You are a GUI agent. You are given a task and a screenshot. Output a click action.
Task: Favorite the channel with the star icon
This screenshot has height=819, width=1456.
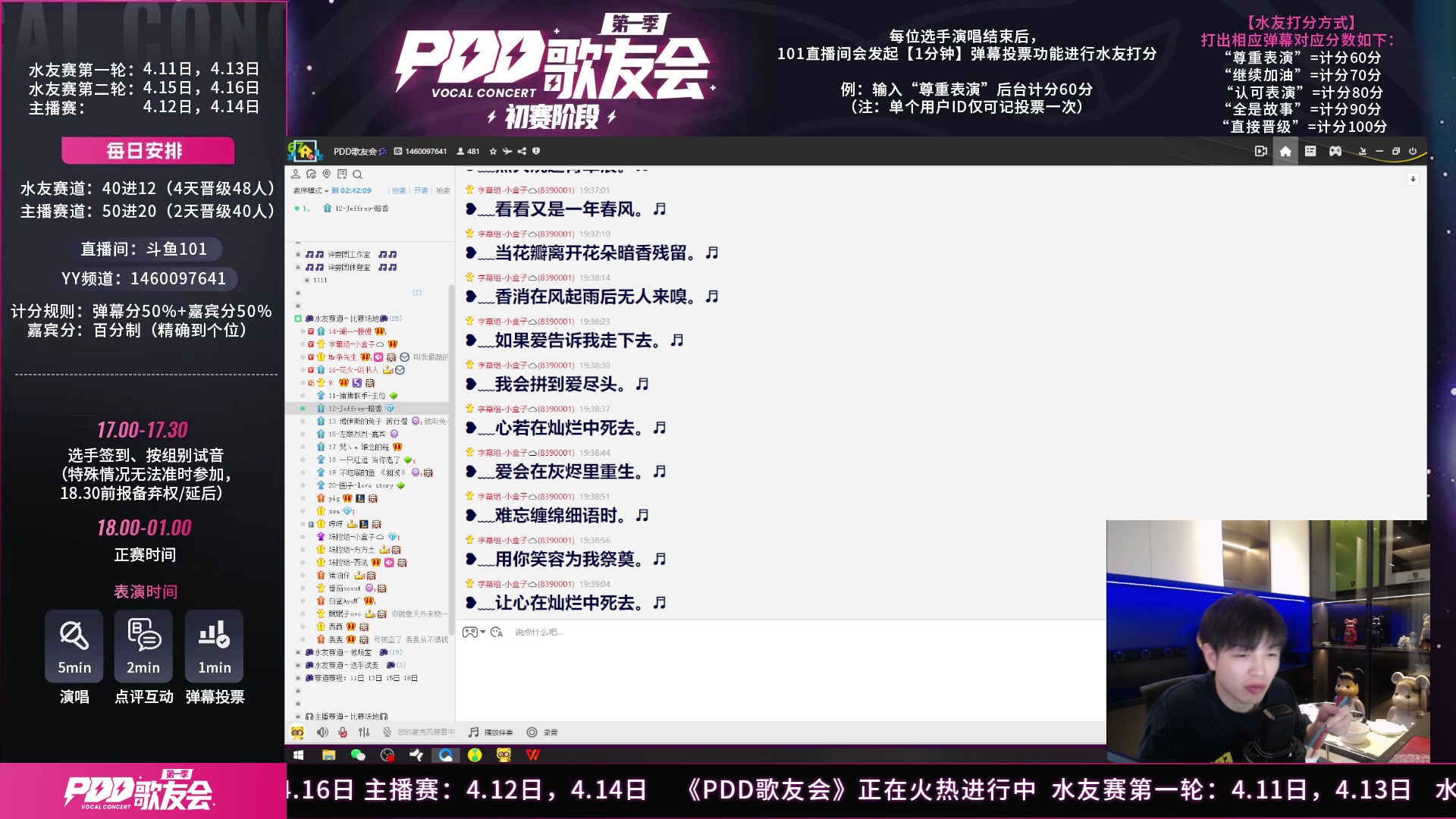493,151
